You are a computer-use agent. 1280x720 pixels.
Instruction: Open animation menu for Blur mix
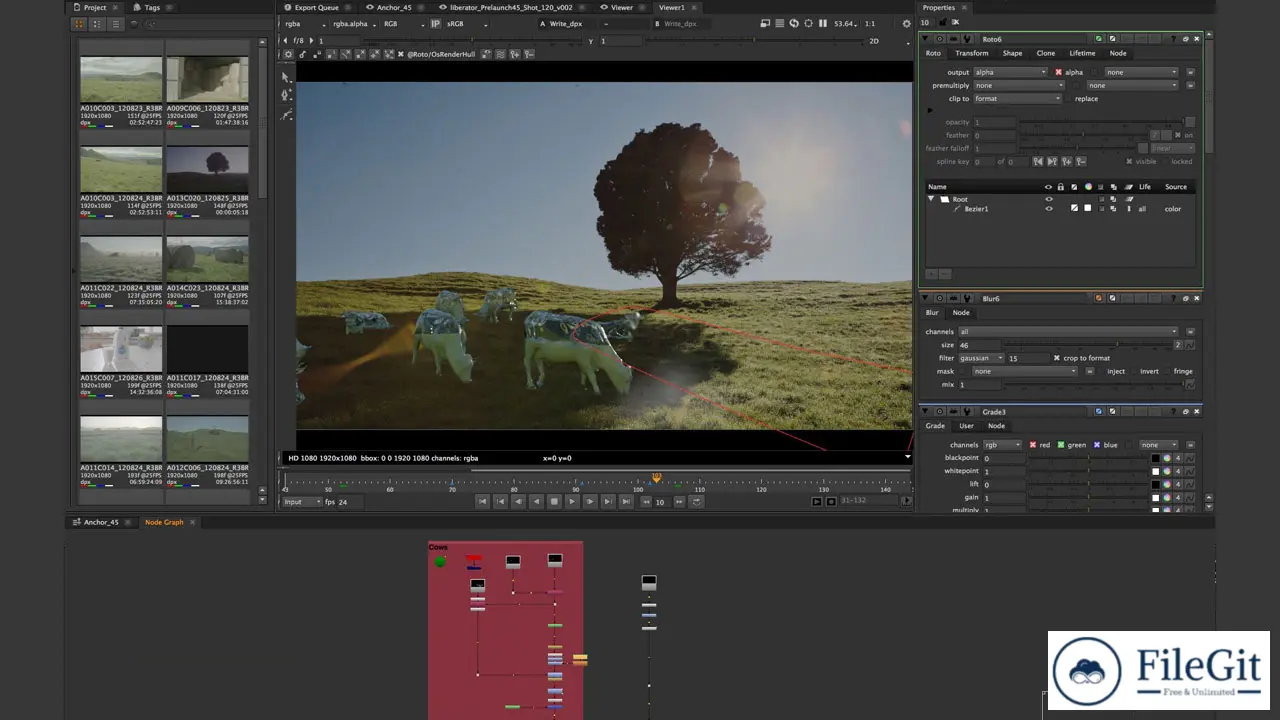point(1190,384)
